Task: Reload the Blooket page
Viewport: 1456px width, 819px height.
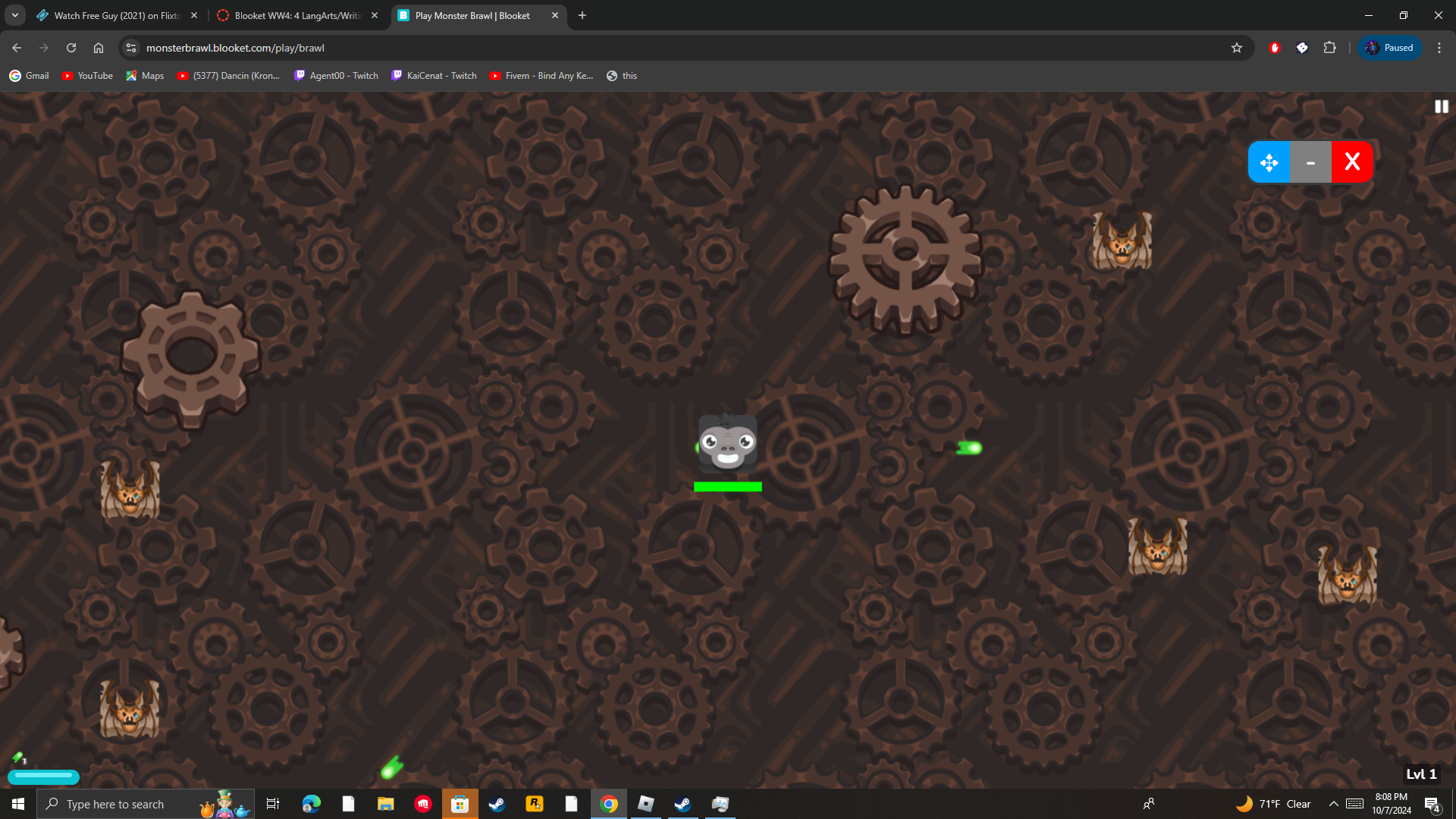Action: pos(71,48)
